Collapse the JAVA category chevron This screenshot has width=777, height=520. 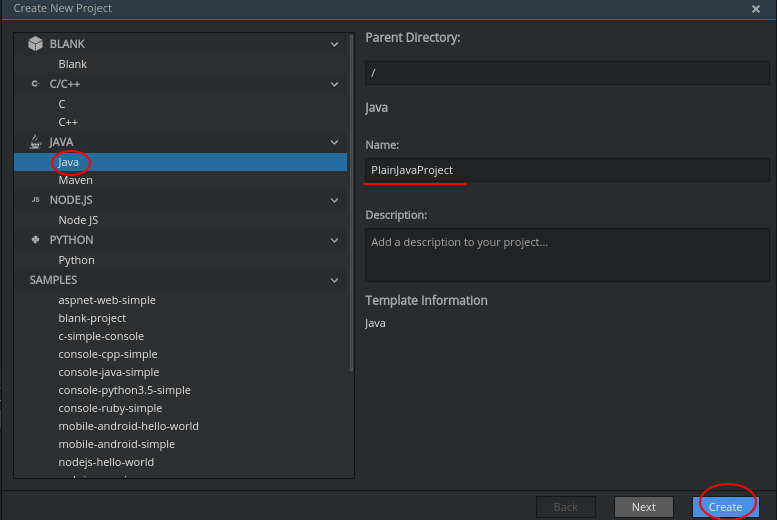click(334, 142)
